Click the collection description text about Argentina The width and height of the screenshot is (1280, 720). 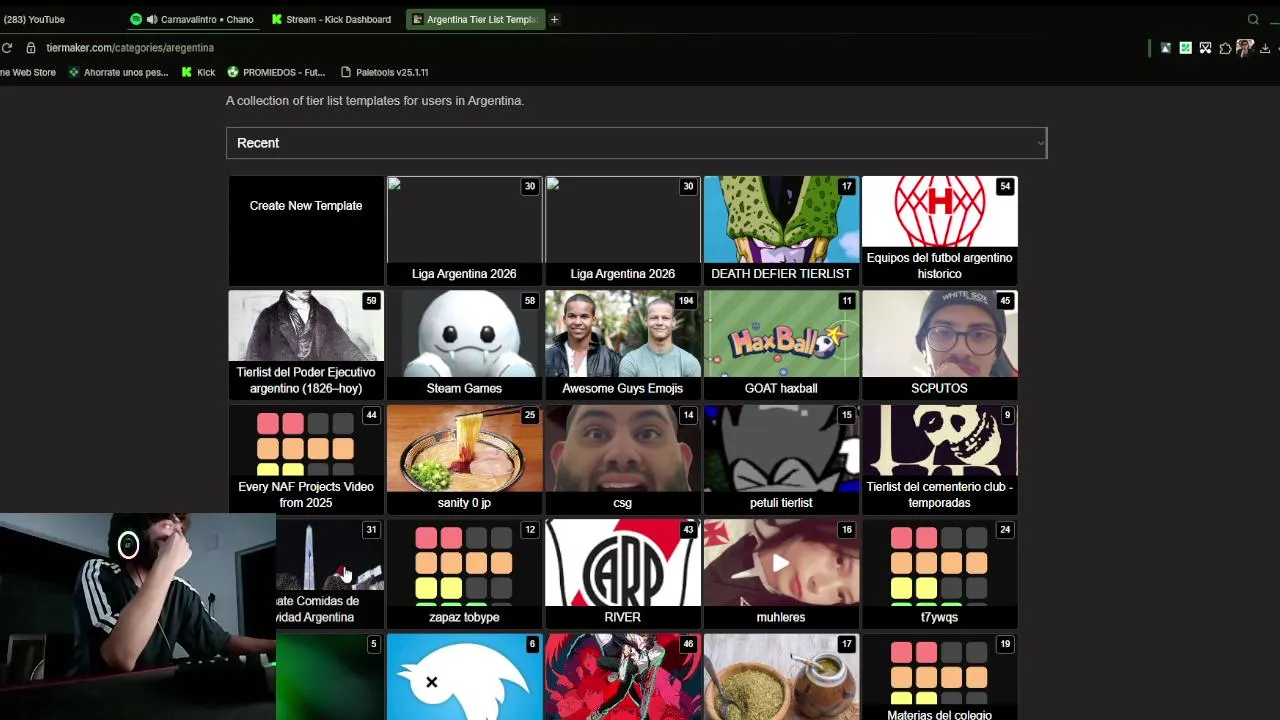(375, 101)
